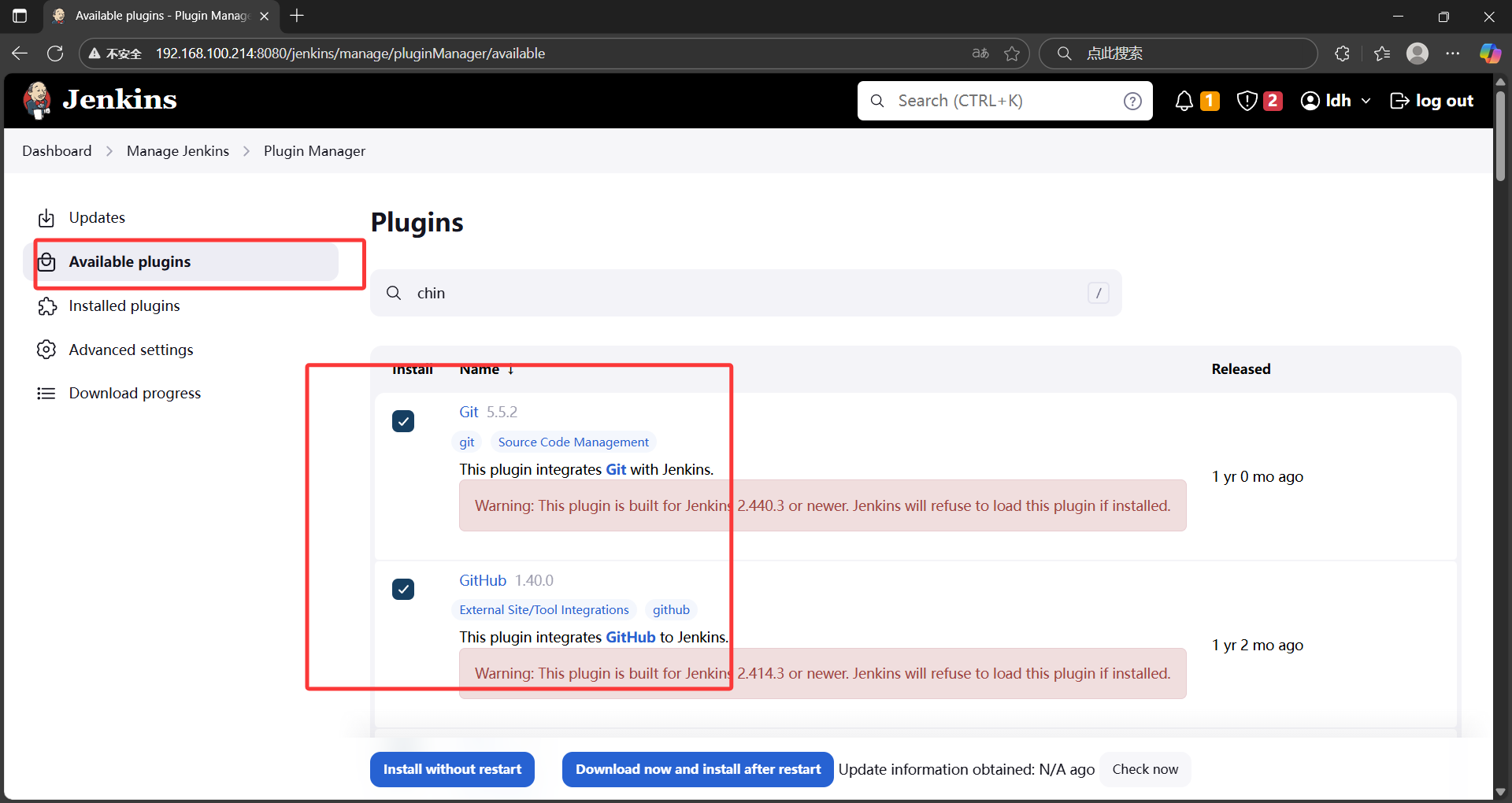Open a new browser tab

(x=297, y=16)
